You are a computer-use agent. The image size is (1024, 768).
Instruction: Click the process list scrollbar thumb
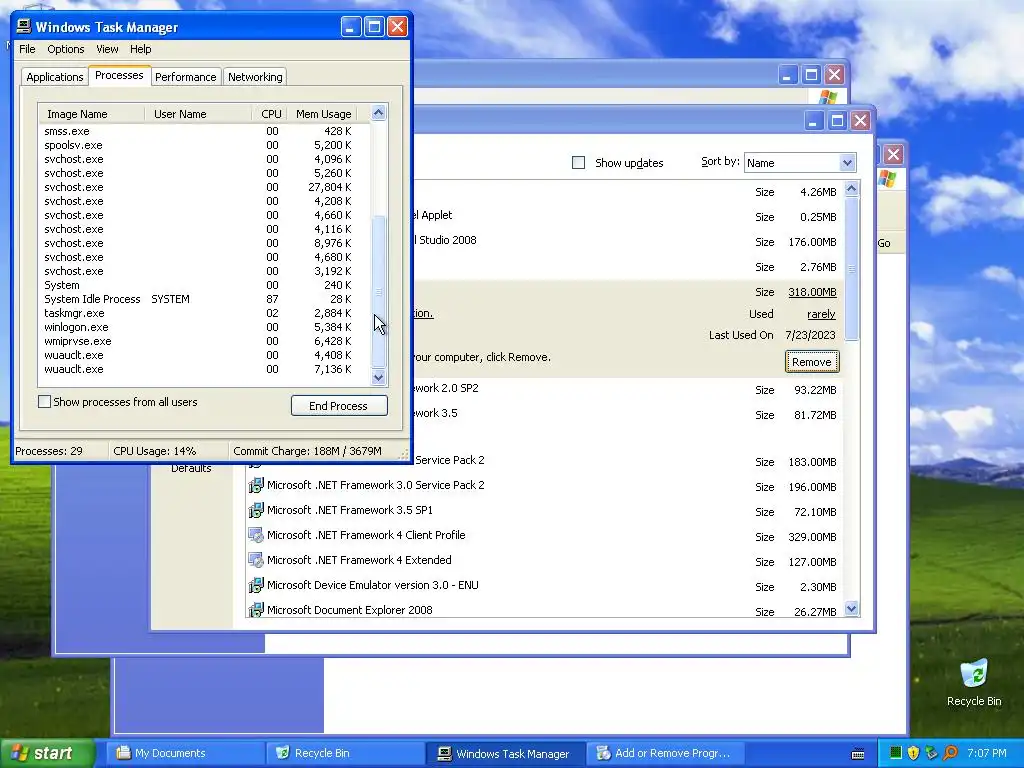pyautogui.click(x=379, y=291)
